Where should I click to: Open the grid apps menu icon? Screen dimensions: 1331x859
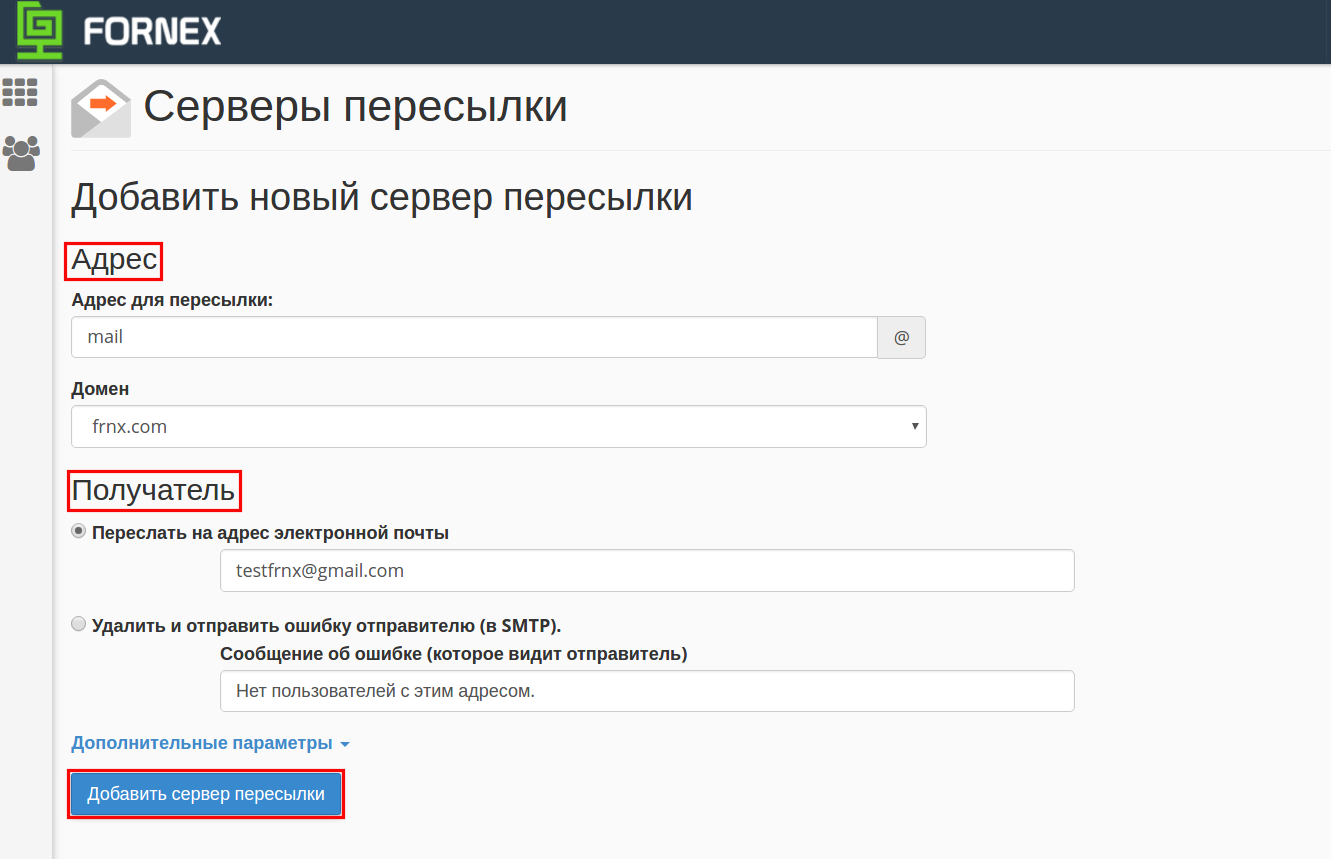(x=20, y=92)
